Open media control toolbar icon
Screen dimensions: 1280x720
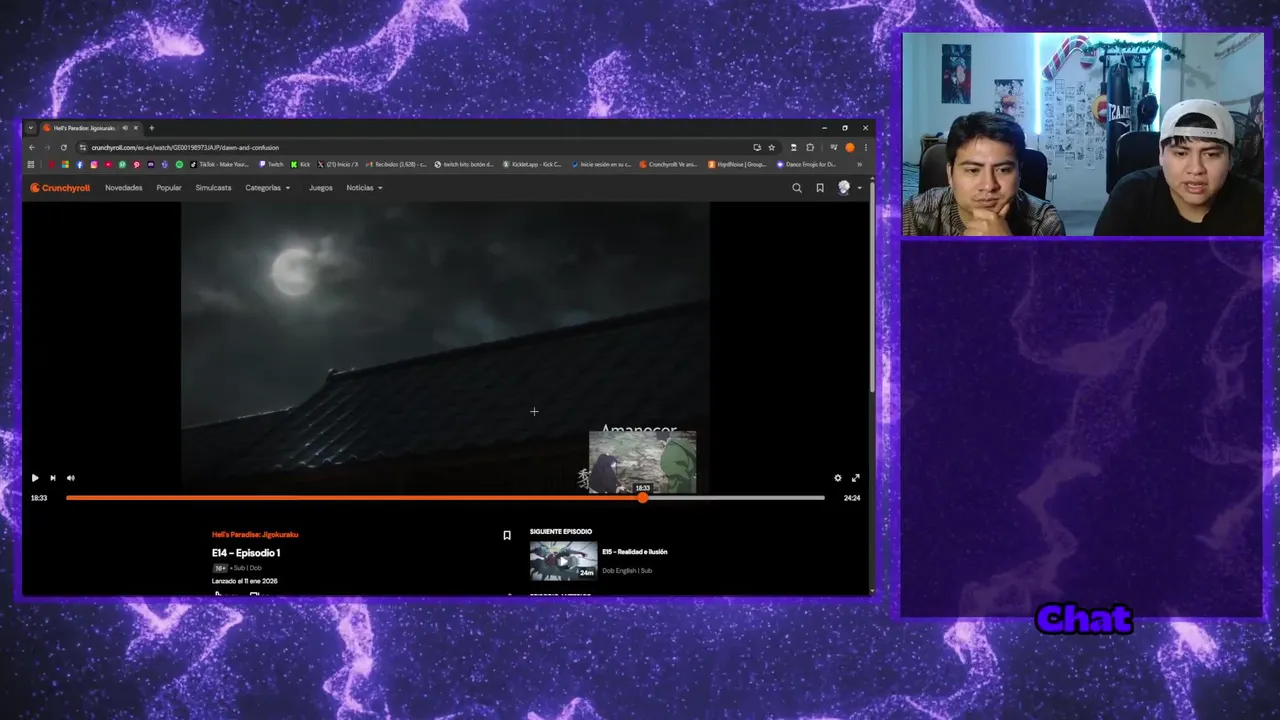pos(833,147)
